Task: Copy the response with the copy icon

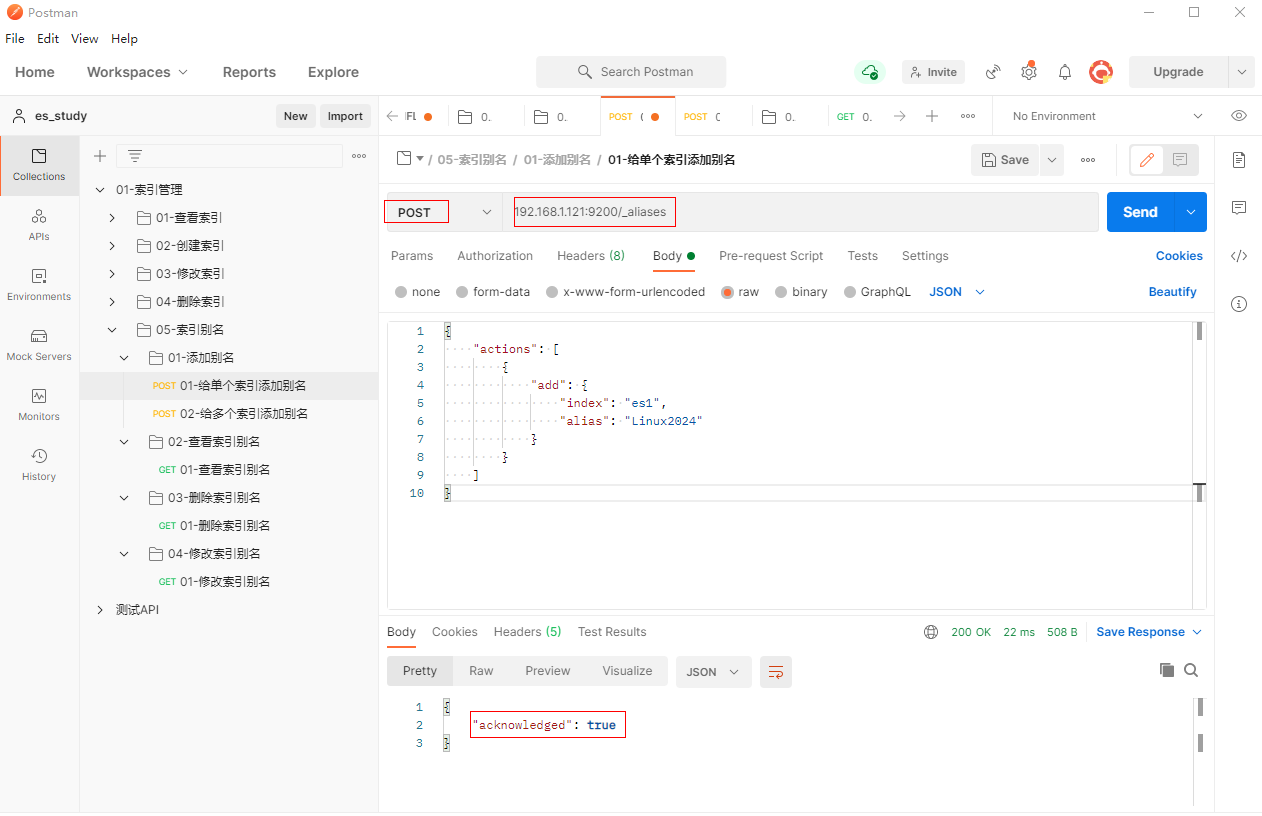Action: tap(1166, 670)
